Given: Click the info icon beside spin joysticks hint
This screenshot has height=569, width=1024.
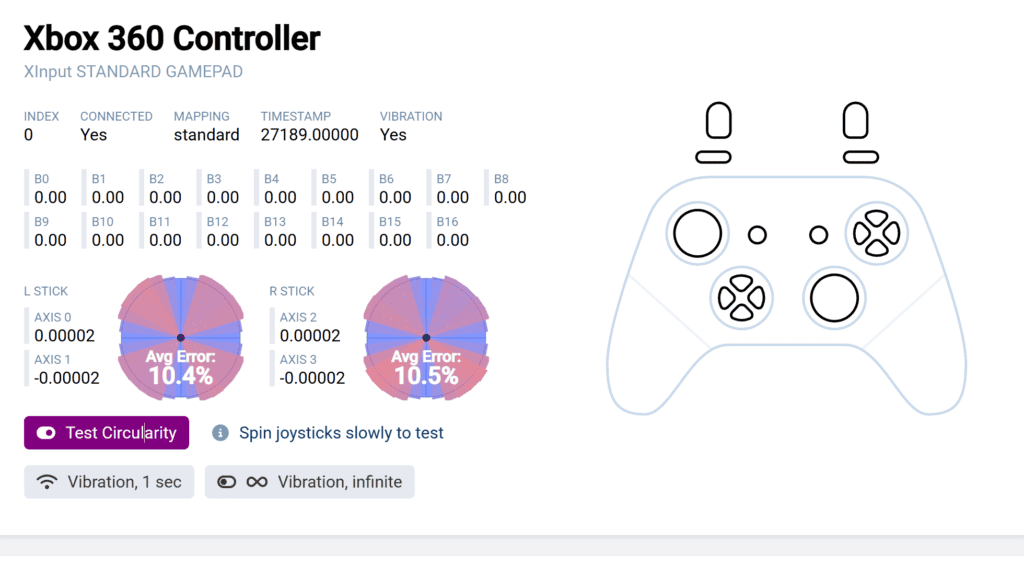Looking at the screenshot, I should click(x=220, y=433).
